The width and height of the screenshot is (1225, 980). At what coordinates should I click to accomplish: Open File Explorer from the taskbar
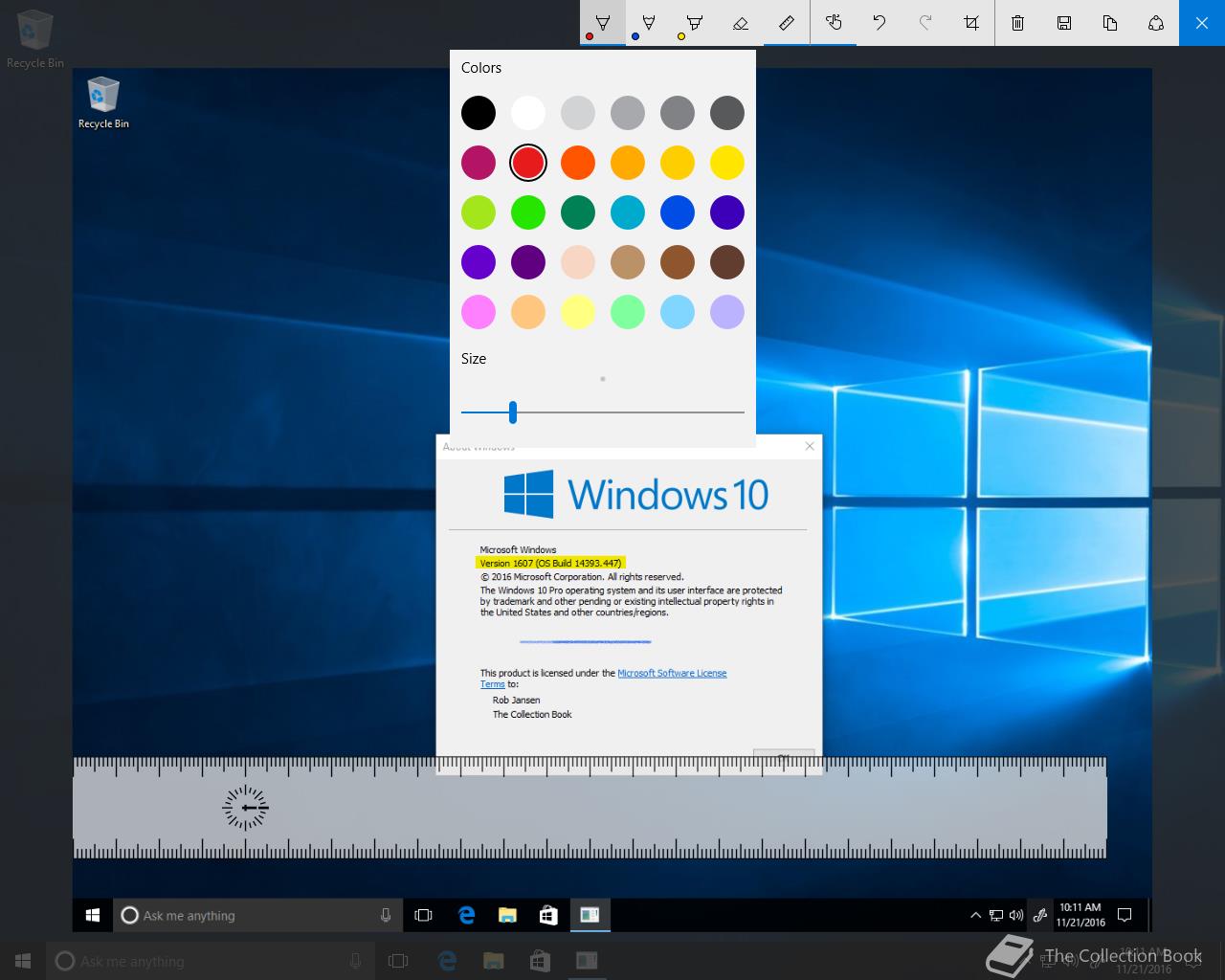[507, 916]
